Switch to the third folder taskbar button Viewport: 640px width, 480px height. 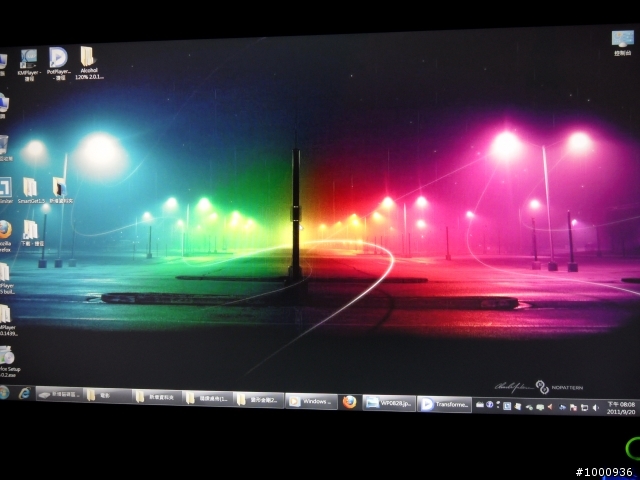(x=157, y=397)
